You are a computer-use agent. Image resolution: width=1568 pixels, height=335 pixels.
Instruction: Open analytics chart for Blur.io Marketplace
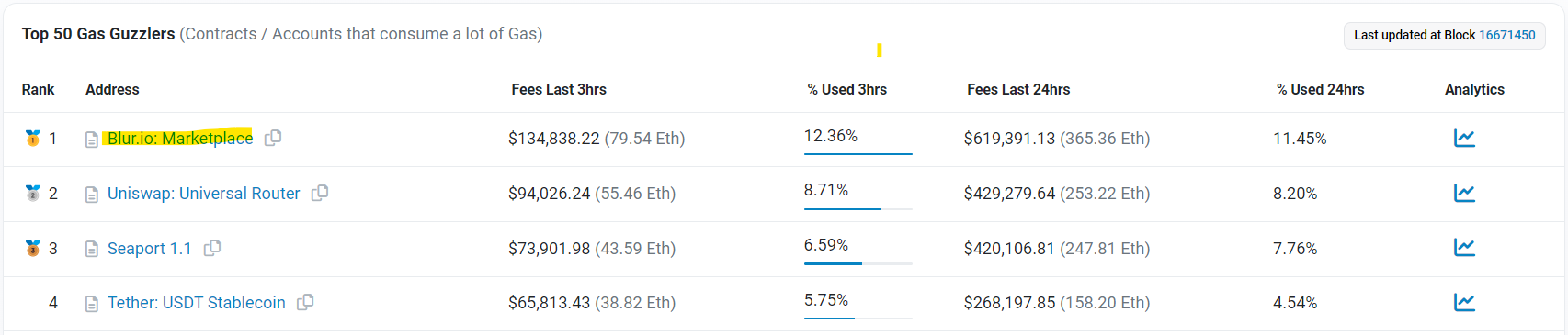click(x=1464, y=138)
